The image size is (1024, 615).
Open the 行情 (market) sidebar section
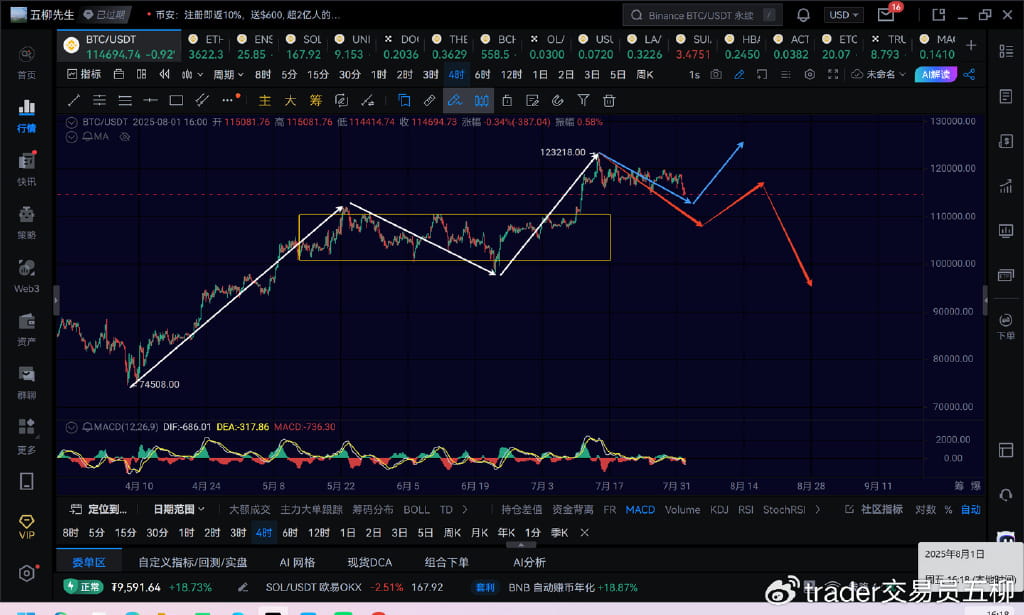(x=26, y=115)
